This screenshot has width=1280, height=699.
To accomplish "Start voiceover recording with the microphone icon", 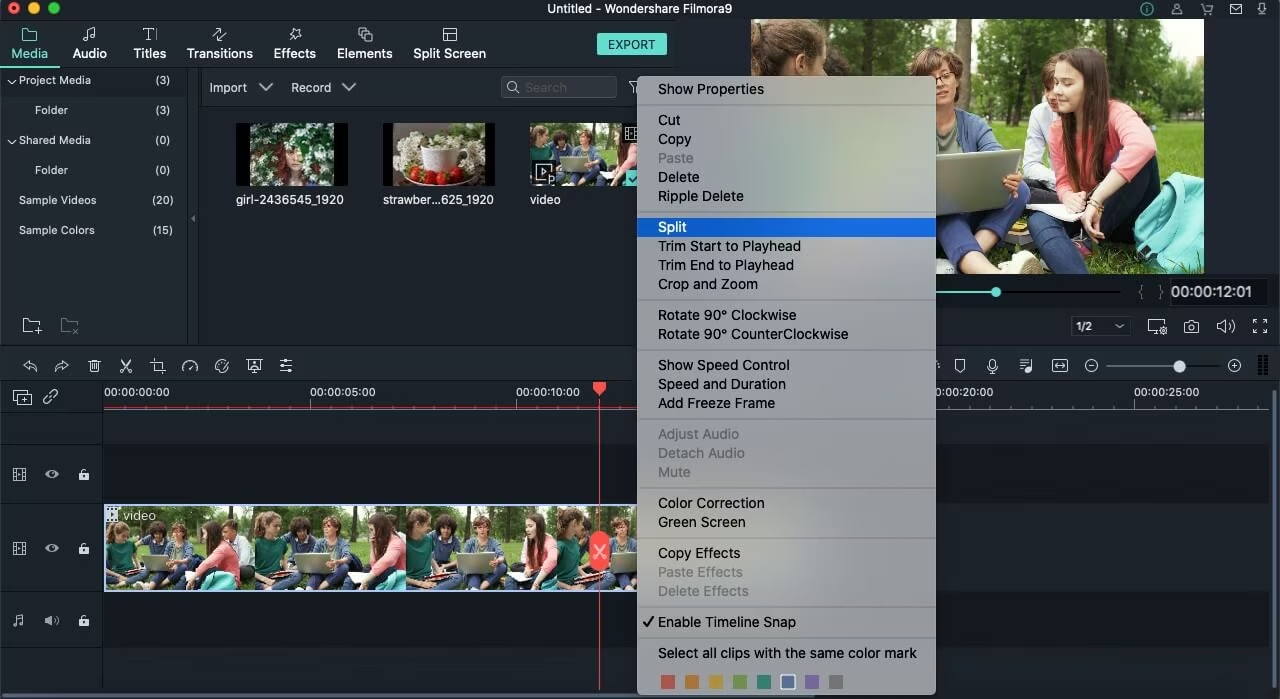I will (992, 365).
